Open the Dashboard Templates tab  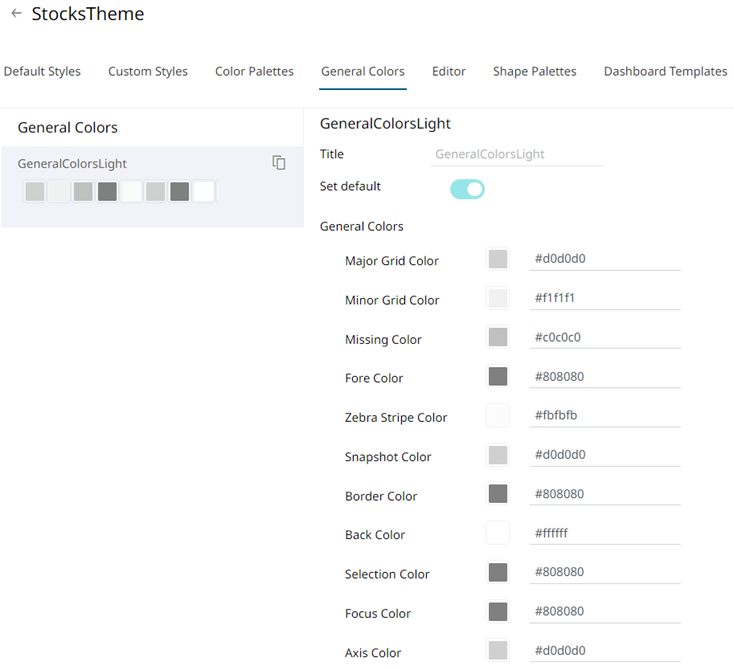click(x=665, y=72)
